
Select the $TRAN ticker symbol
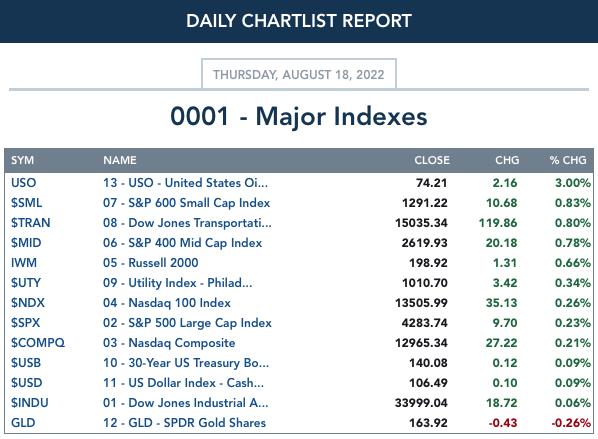coord(31,223)
